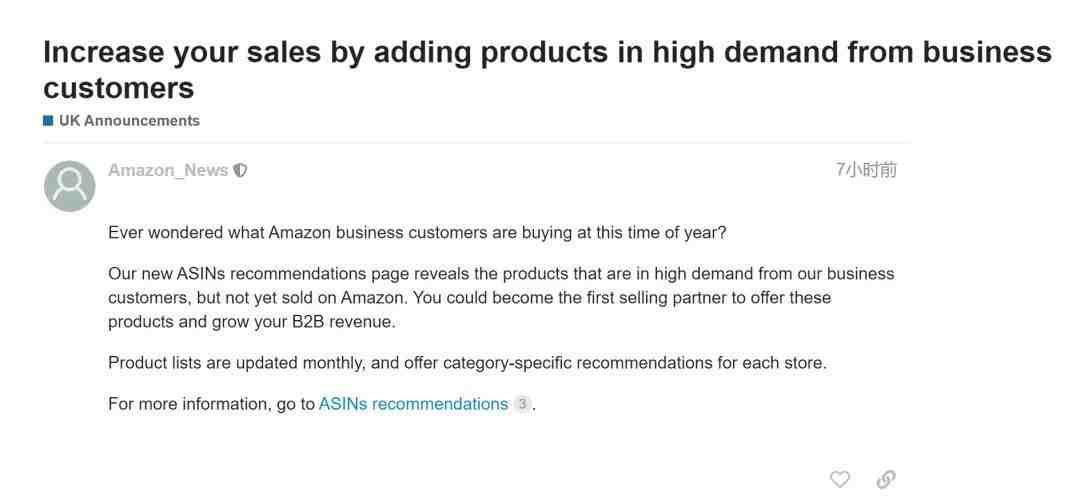Click the sentence 'Product lists are updated monthly'
Viewport: 1080px width, 504px height.
coord(467,363)
